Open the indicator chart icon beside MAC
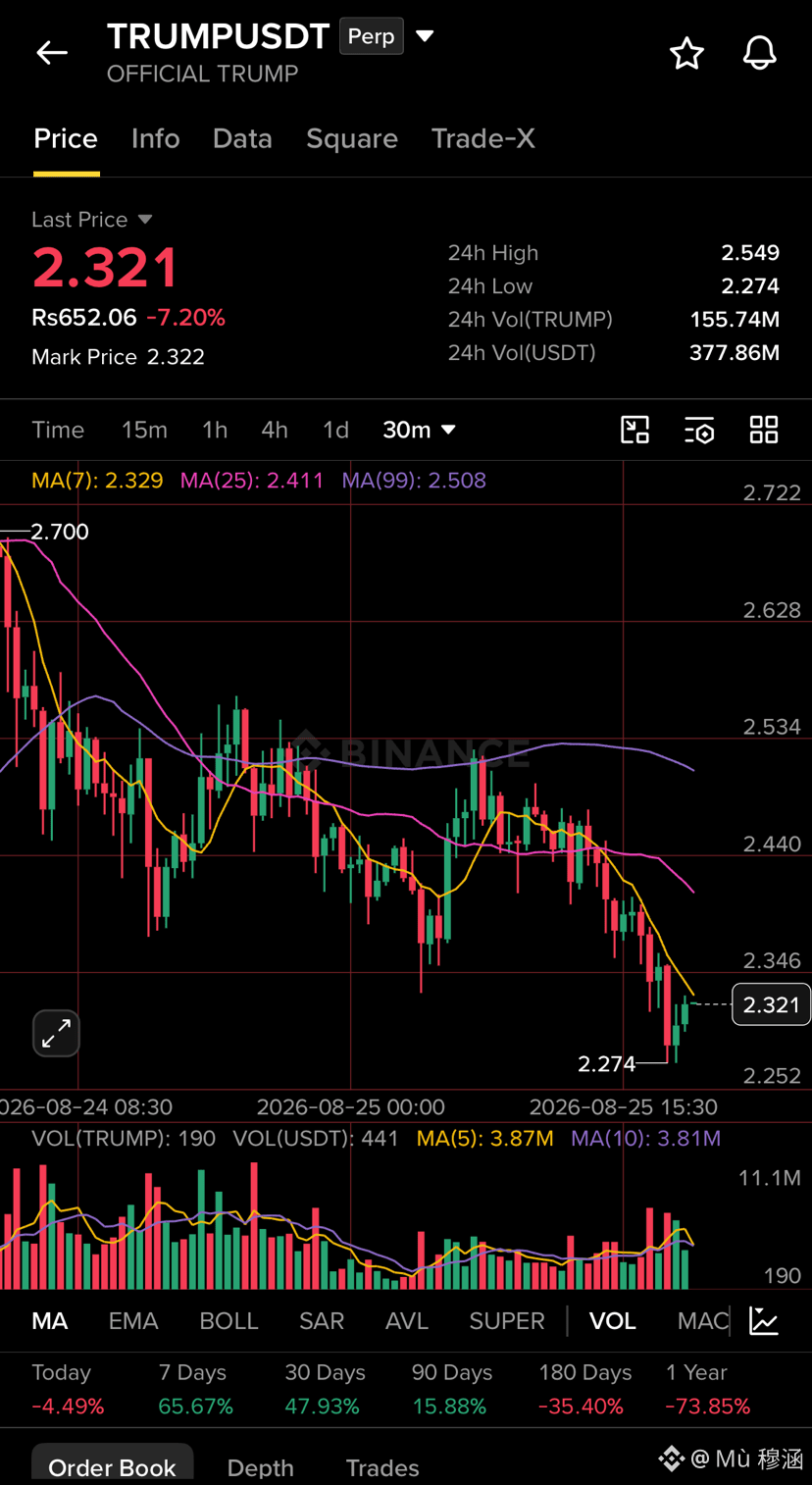This screenshot has height=1485, width=812. [764, 1320]
